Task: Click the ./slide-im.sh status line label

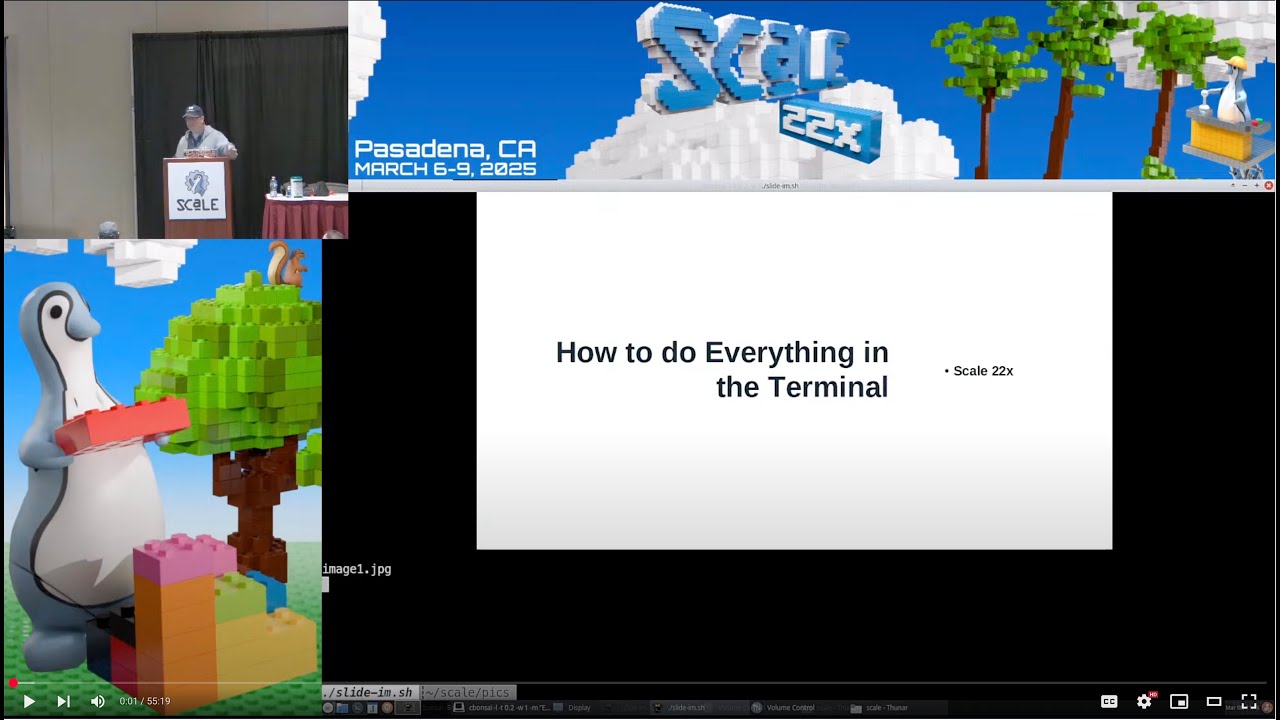Action: 369,692
